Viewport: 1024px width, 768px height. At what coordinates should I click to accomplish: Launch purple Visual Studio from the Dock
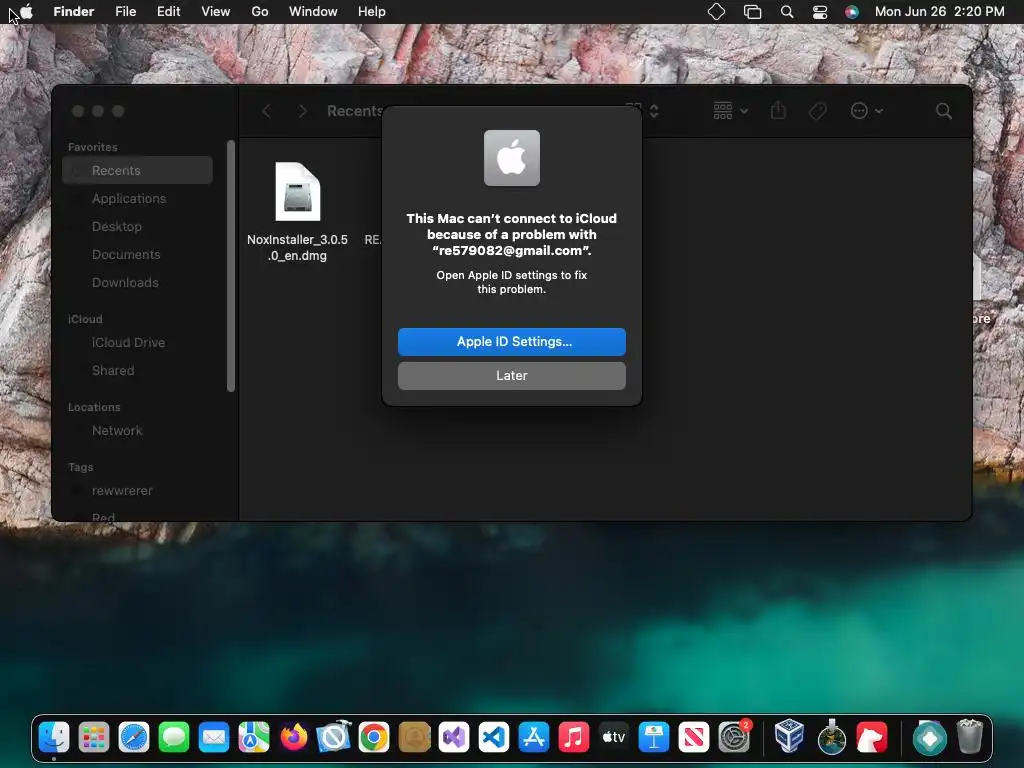pos(454,738)
